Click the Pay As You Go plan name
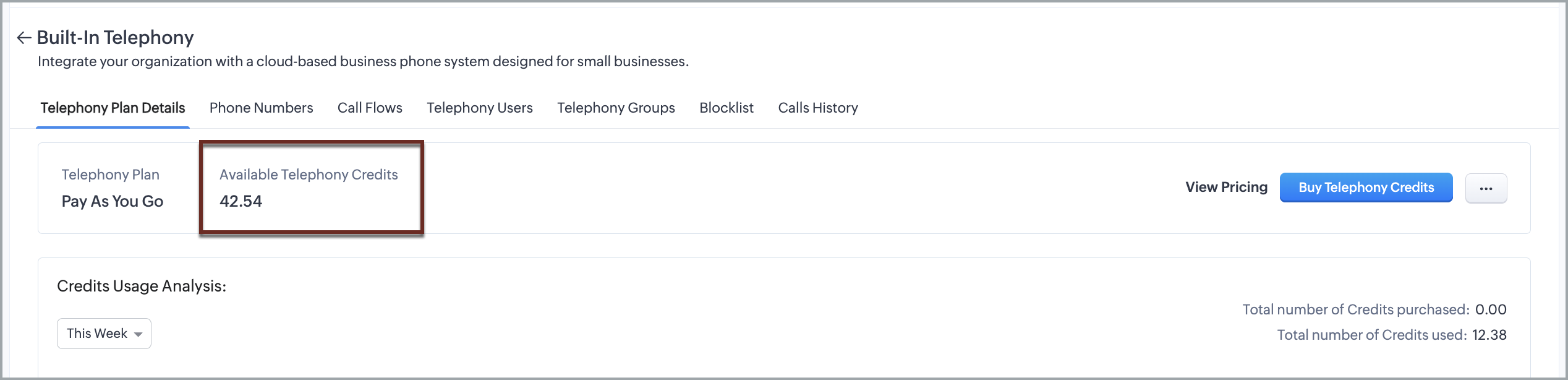 (113, 201)
